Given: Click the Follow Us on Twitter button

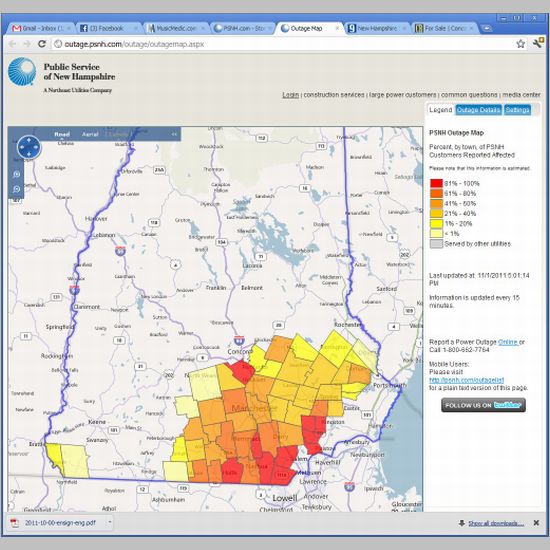Looking at the screenshot, I should click(483, 405).
